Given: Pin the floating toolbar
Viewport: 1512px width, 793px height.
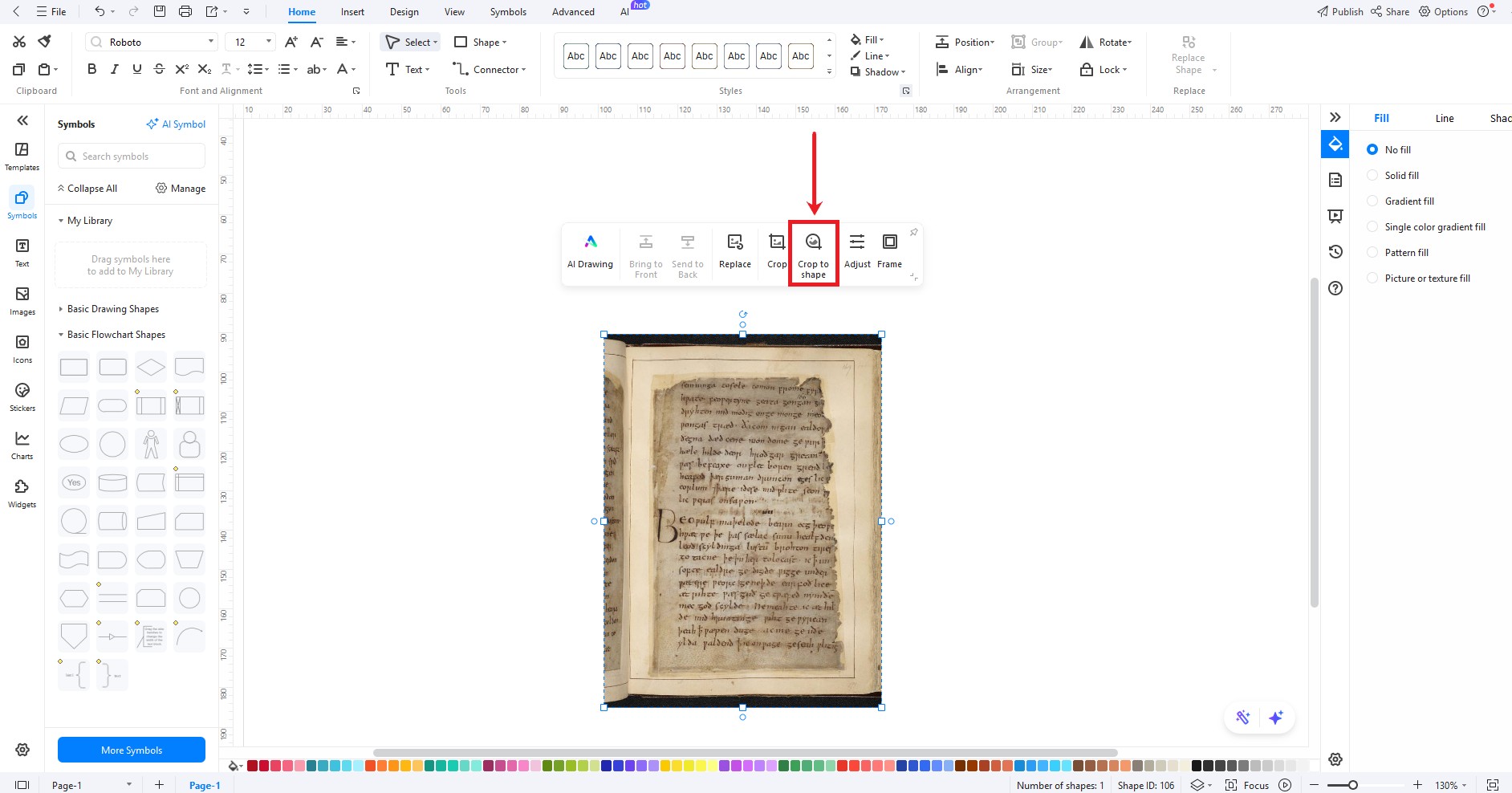Looking at the screenshot, I should [x=913, y=232].
